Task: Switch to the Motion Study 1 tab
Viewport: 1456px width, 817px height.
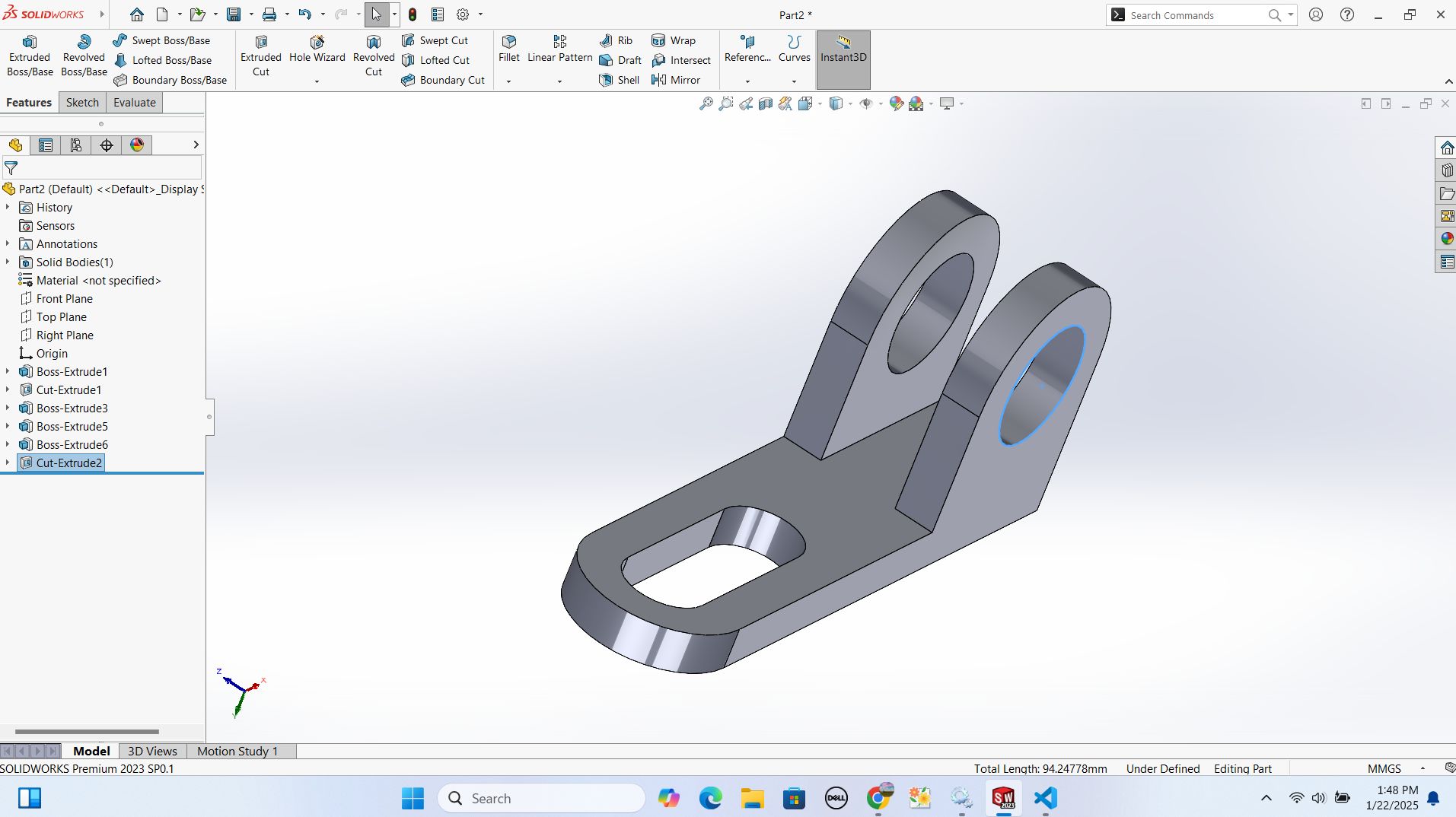Action: tap(237, 752)
